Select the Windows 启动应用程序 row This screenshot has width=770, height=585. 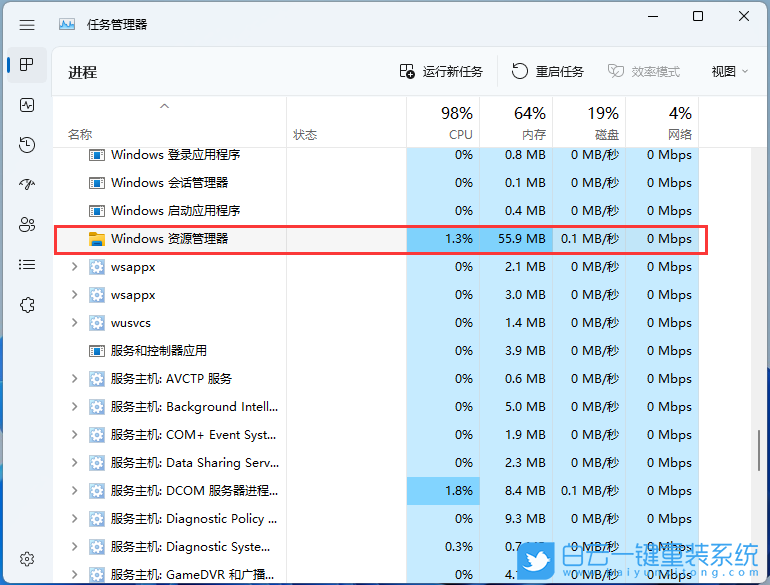376,211
